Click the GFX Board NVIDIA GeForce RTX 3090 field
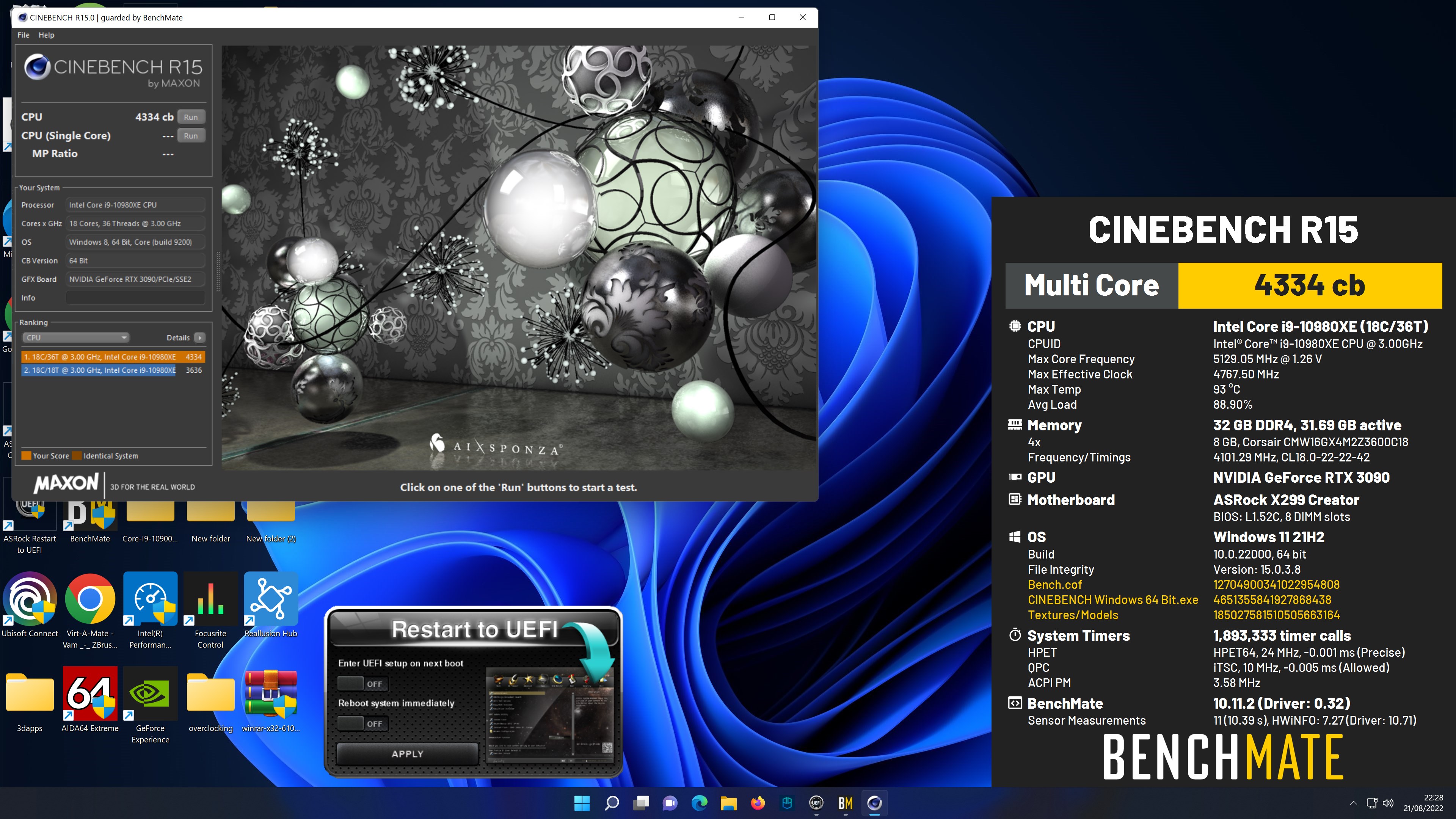Viewport: 1456px width, 819px height. (x=135, y=279)
